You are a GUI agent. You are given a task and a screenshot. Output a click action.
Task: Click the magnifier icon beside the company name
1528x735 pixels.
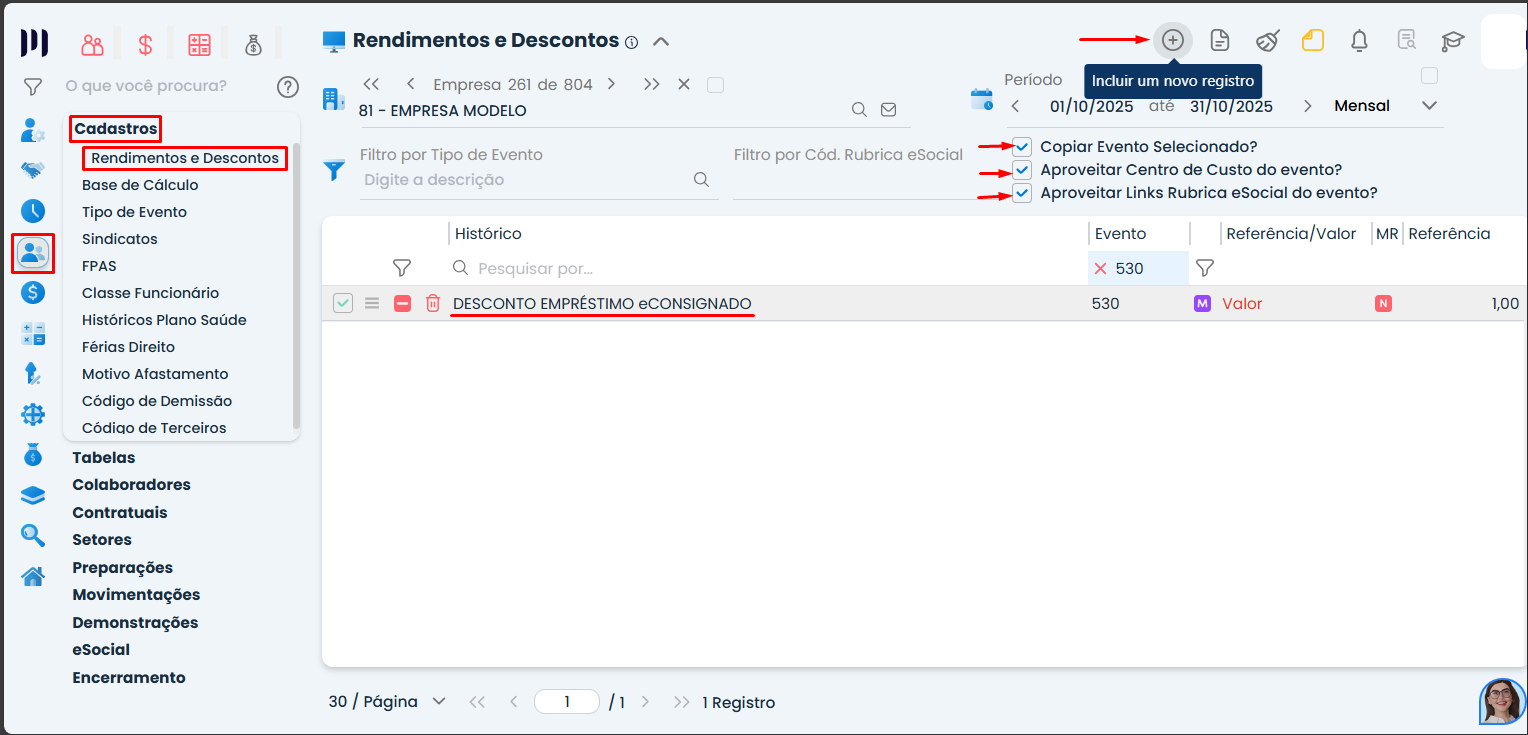click(x=859, y=110)
